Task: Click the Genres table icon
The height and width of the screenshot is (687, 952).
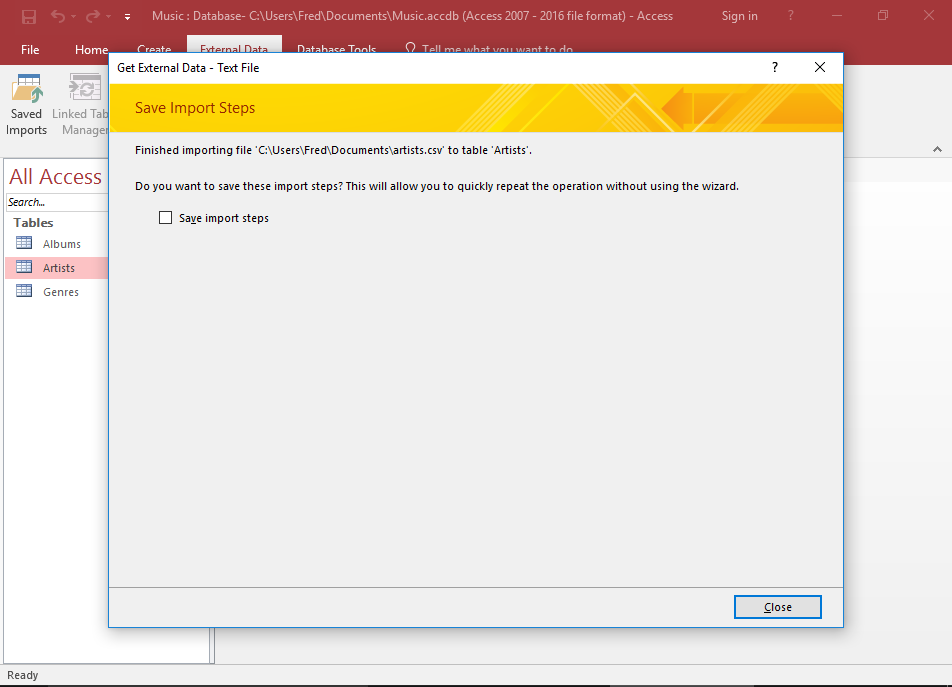Action: coord(24,291)
